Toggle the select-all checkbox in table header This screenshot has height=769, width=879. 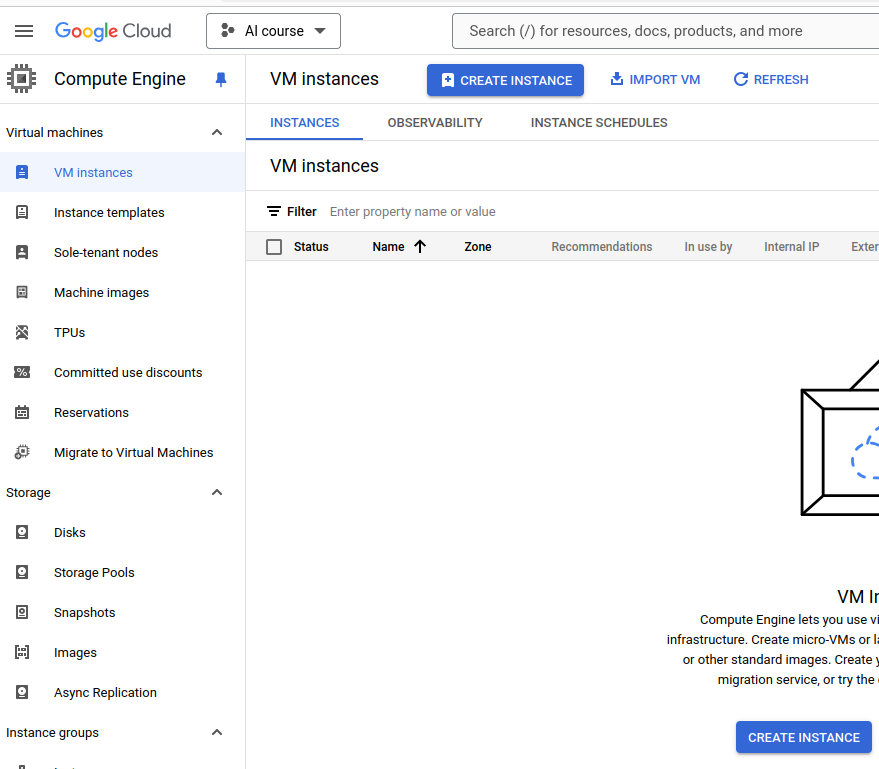click(274, 247)
